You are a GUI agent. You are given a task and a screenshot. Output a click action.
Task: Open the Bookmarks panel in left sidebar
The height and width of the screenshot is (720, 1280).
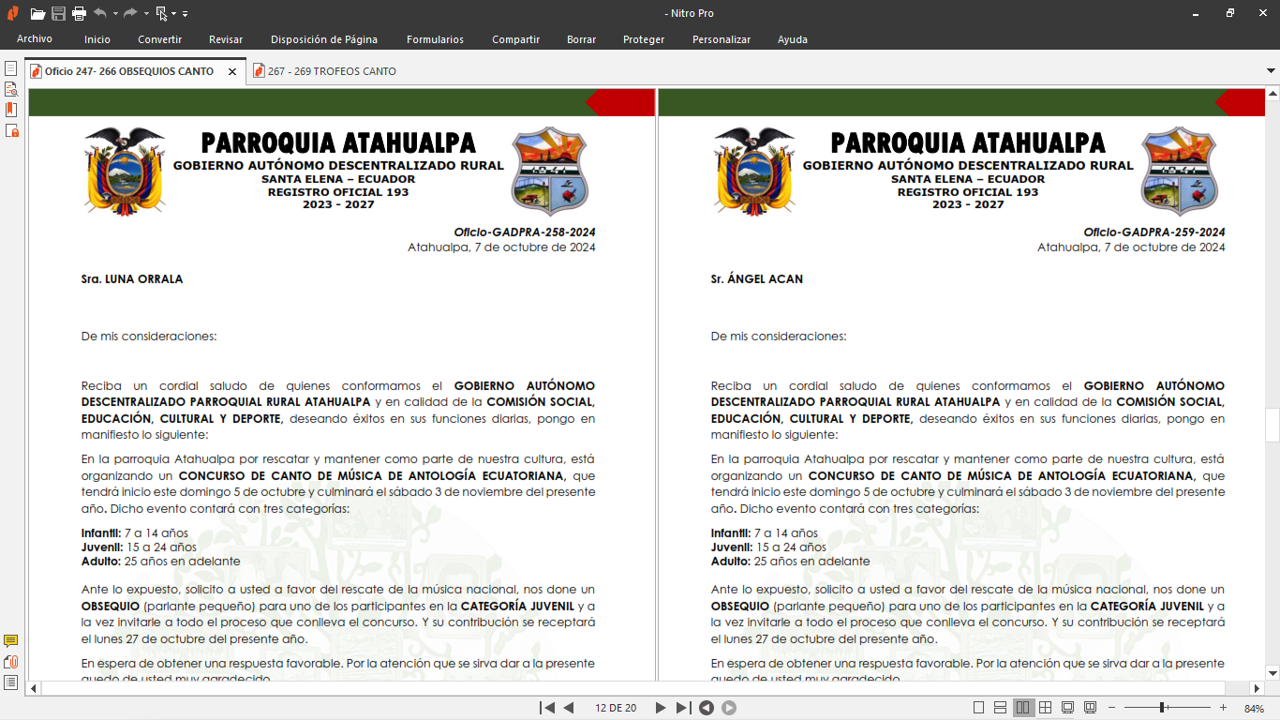click(x=11, y=110)
